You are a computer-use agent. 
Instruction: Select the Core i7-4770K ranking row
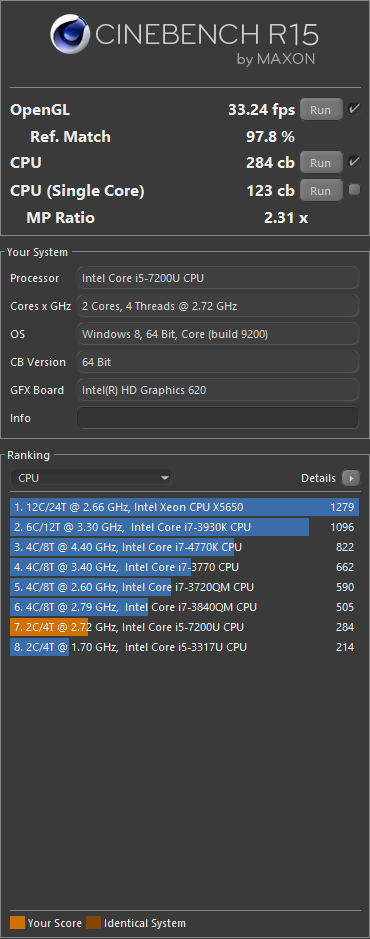184,547
